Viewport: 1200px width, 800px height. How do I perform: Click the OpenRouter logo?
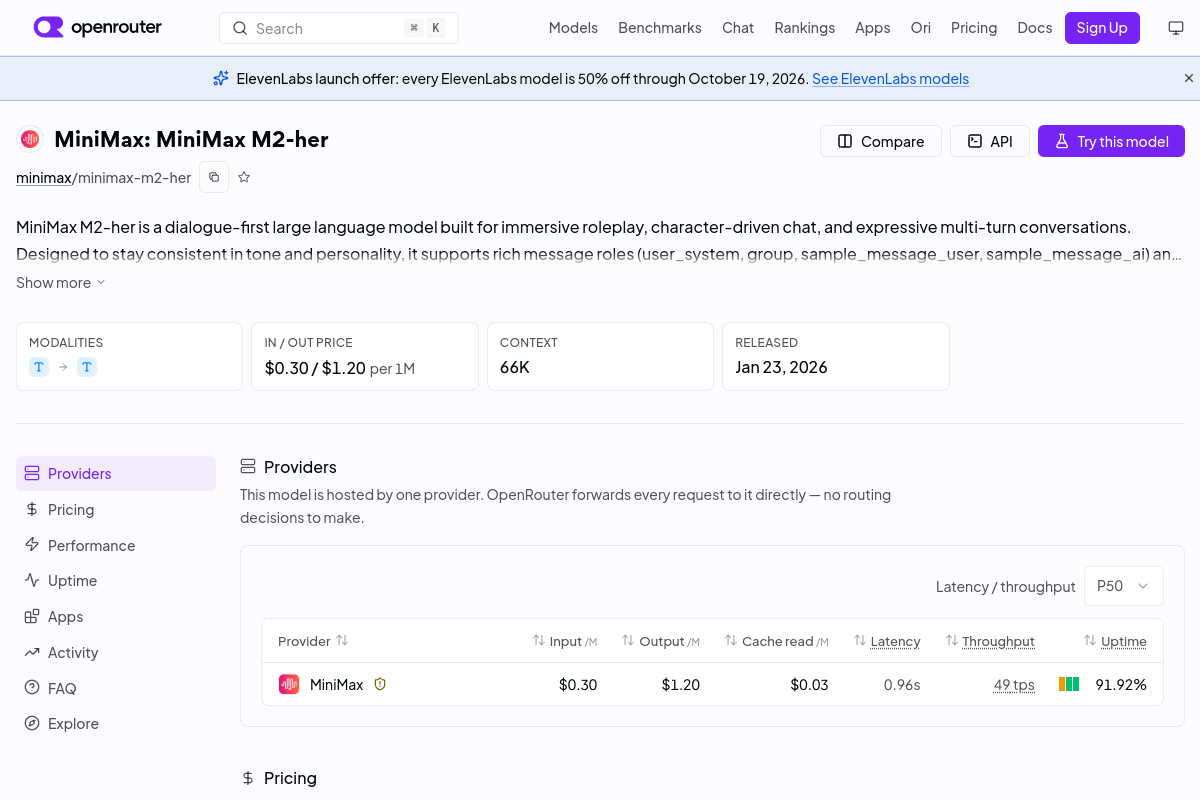[97, 28]
